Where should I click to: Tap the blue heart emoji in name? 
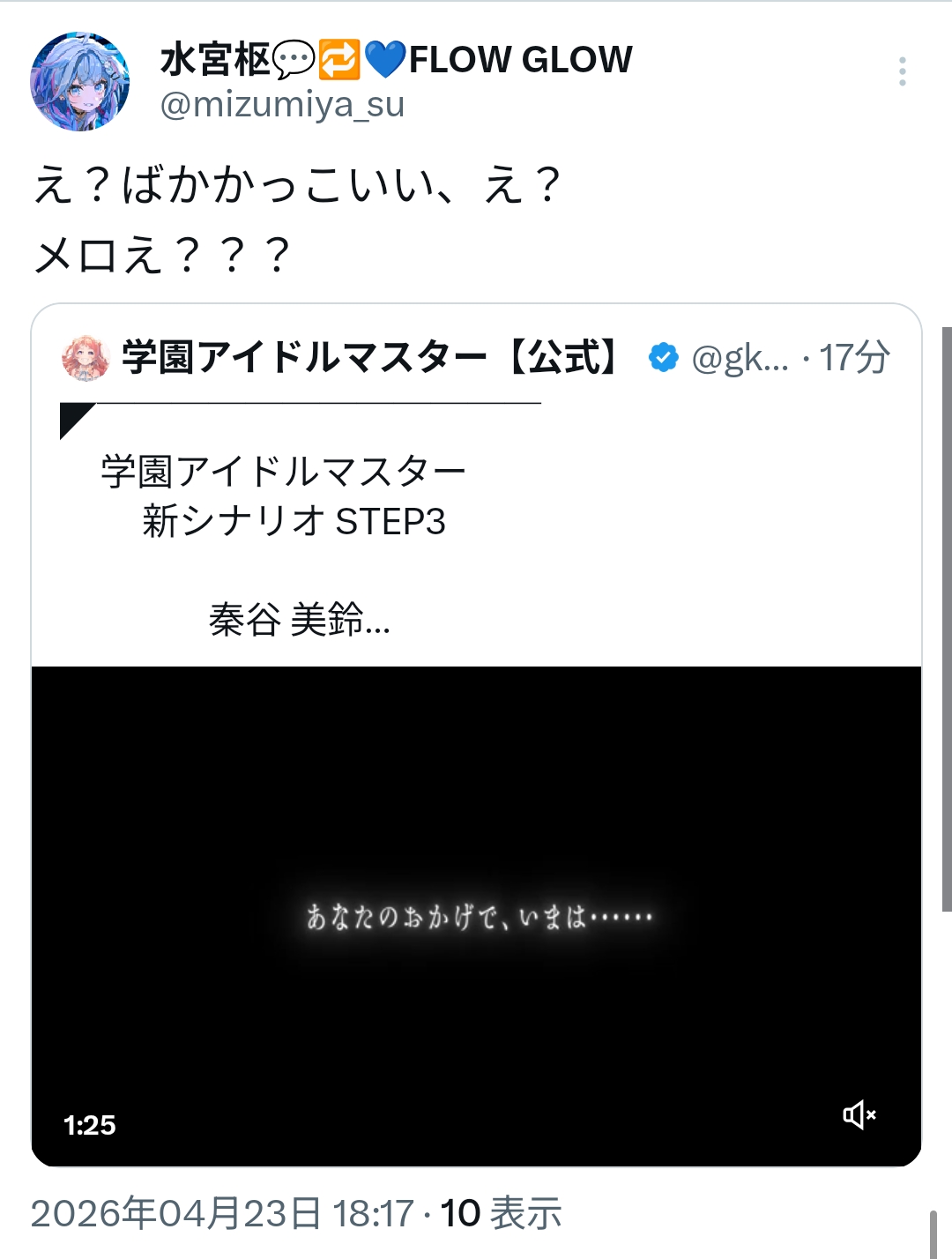point(385,59)
